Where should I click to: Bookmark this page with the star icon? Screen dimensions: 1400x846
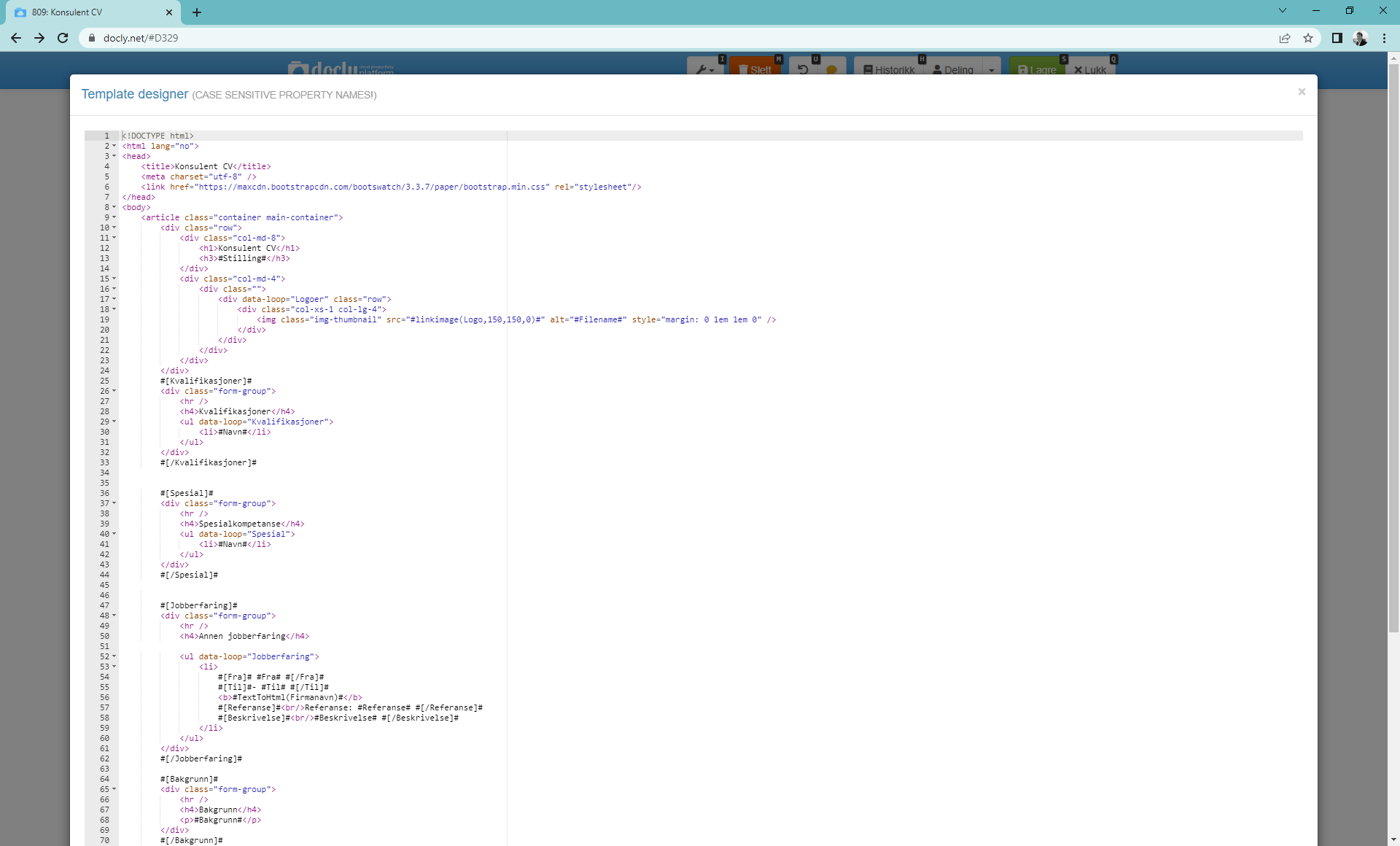pos(1308,38)
